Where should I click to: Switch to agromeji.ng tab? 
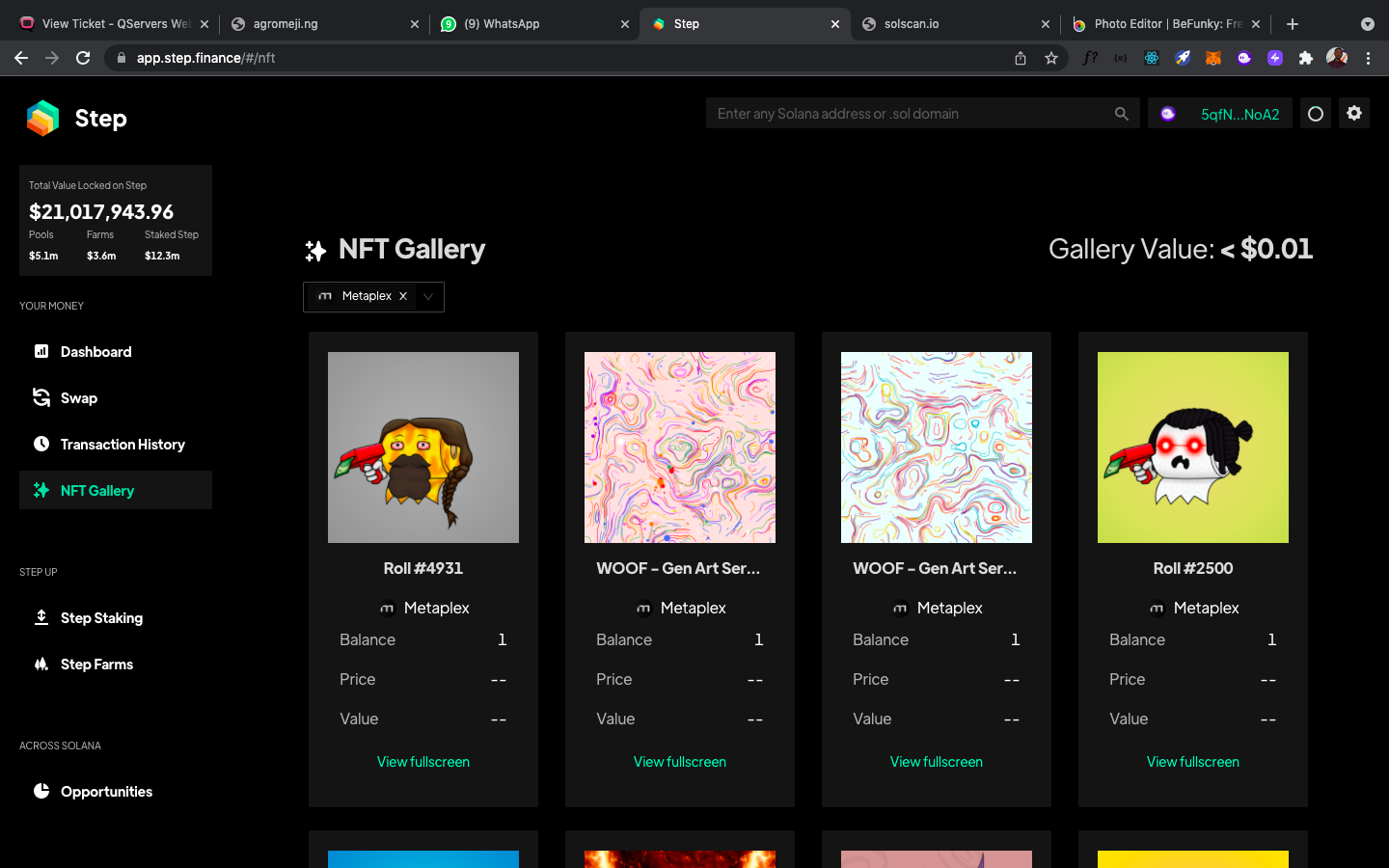click(x=323, y=24)
